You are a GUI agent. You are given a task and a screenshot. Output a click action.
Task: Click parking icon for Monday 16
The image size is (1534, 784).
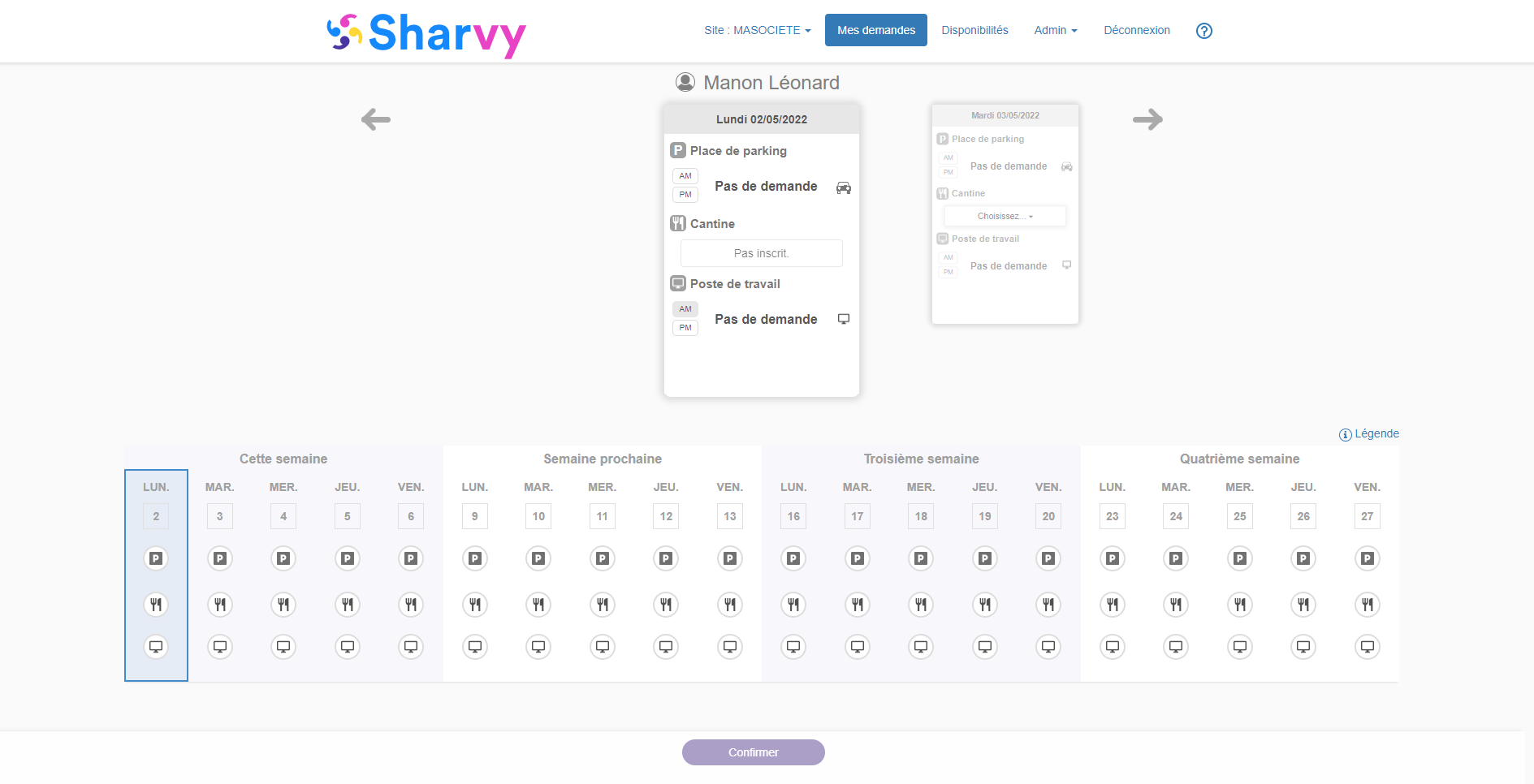click(x=793, y=558)
